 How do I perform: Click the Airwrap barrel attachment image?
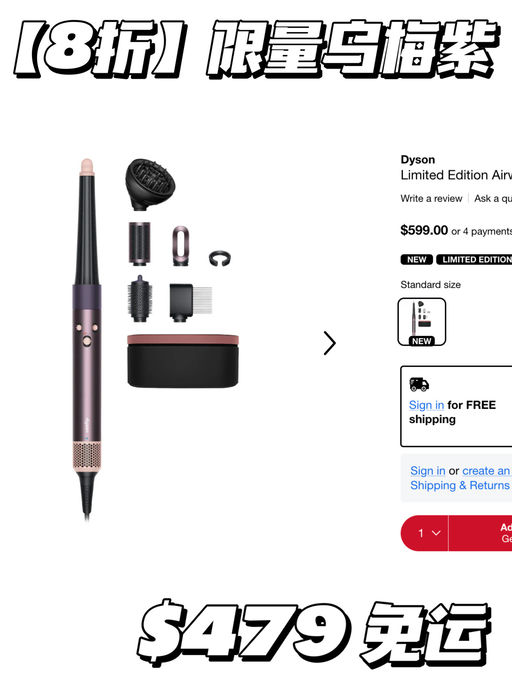pos(139,243)
